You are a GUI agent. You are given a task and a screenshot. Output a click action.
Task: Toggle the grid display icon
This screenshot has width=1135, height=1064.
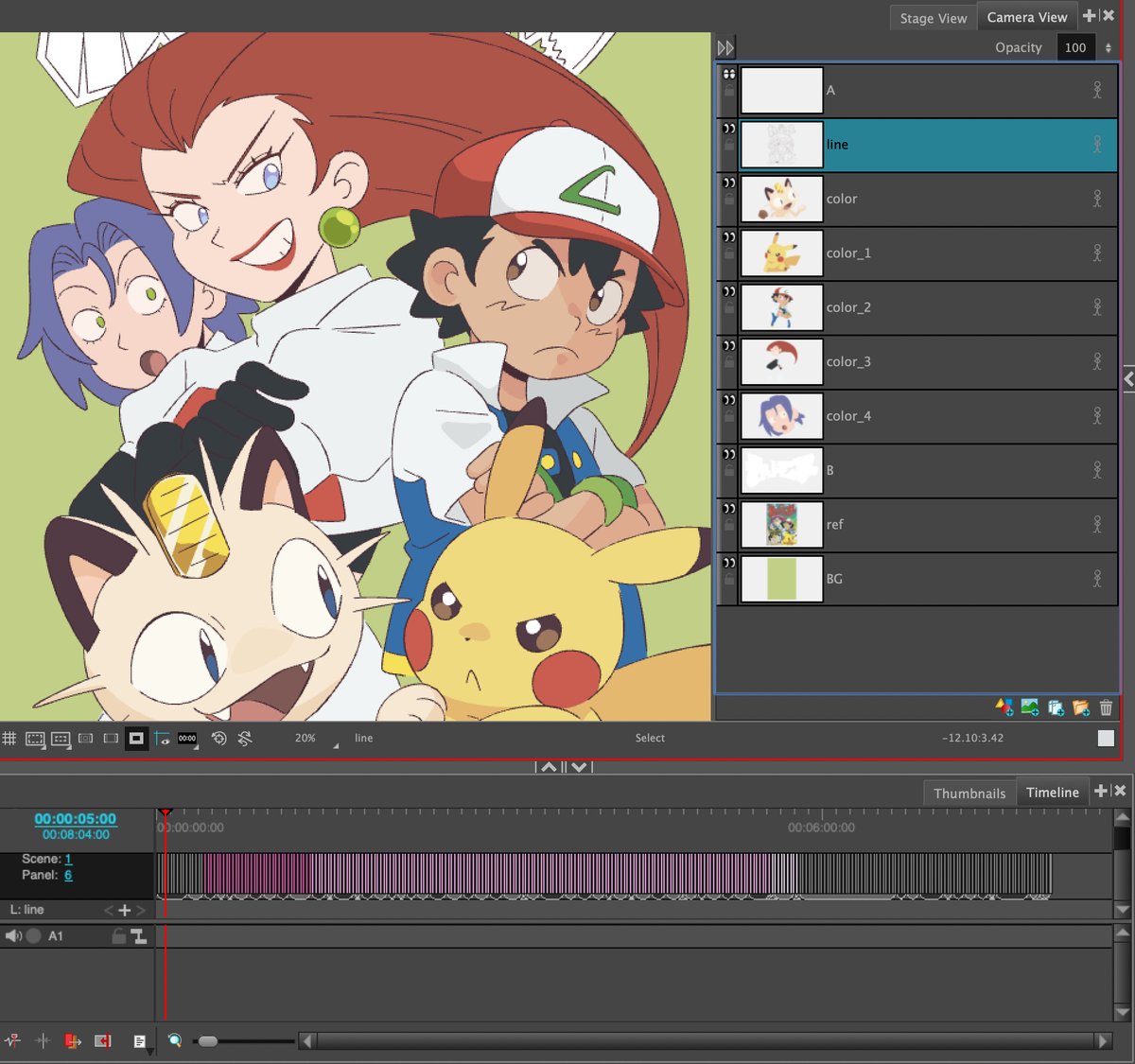click(x=9, y=738)
